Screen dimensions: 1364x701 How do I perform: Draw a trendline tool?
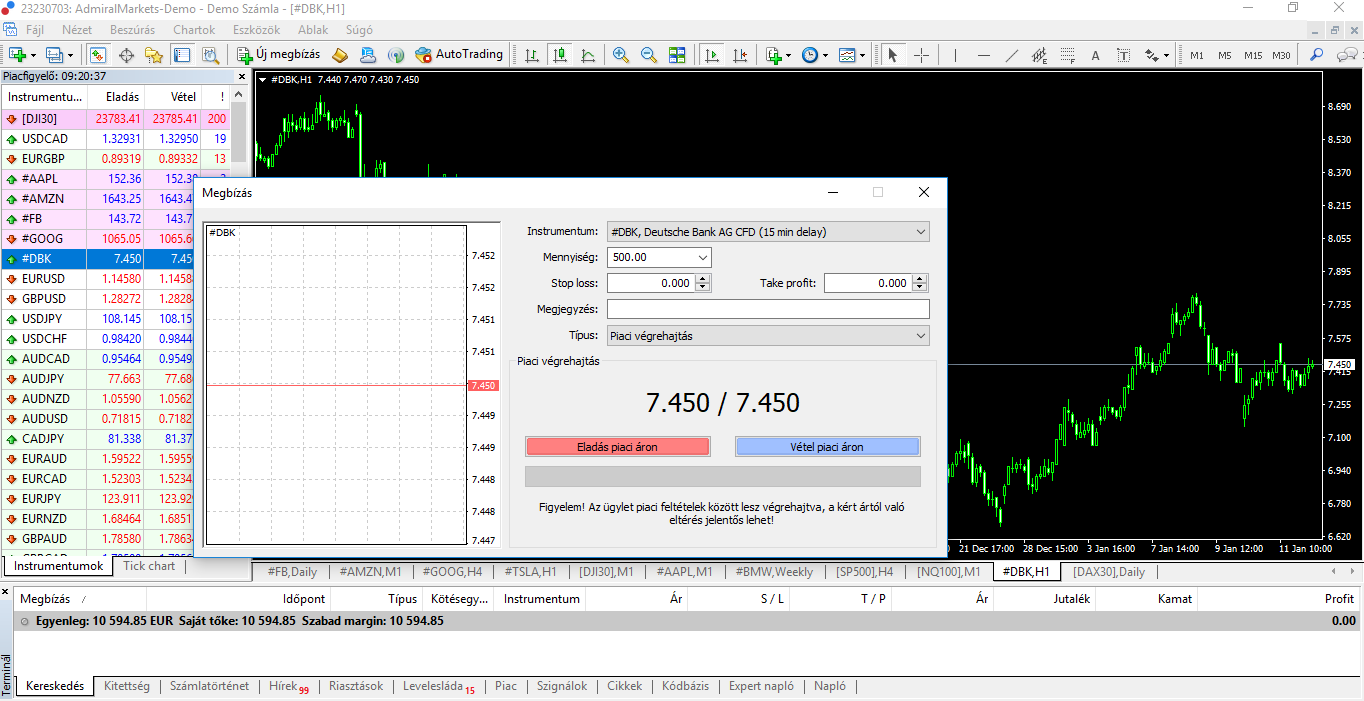(x=1012, y=55)
